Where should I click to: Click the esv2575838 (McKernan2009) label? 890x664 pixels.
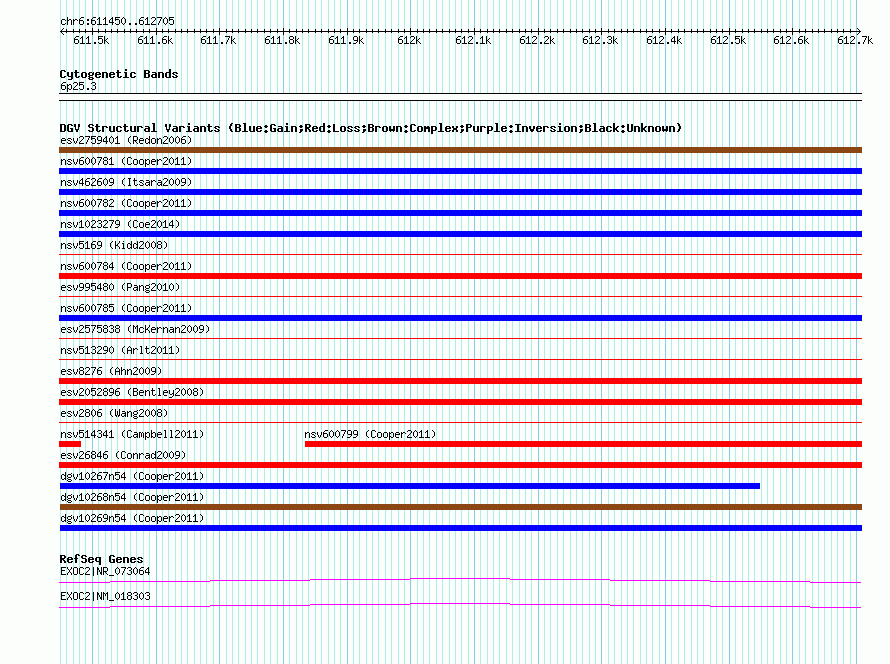pos(135,329)
